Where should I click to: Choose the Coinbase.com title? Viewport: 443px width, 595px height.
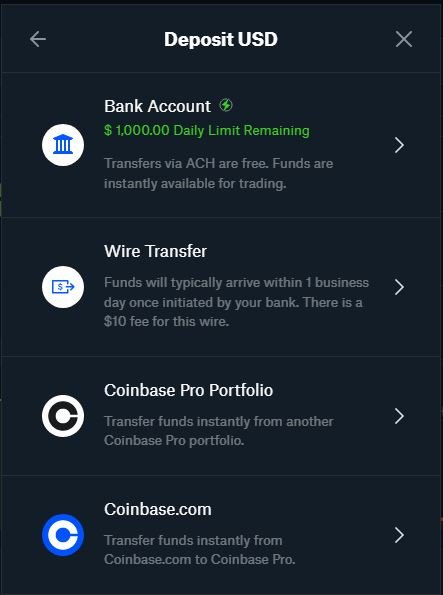pos(158,509)
